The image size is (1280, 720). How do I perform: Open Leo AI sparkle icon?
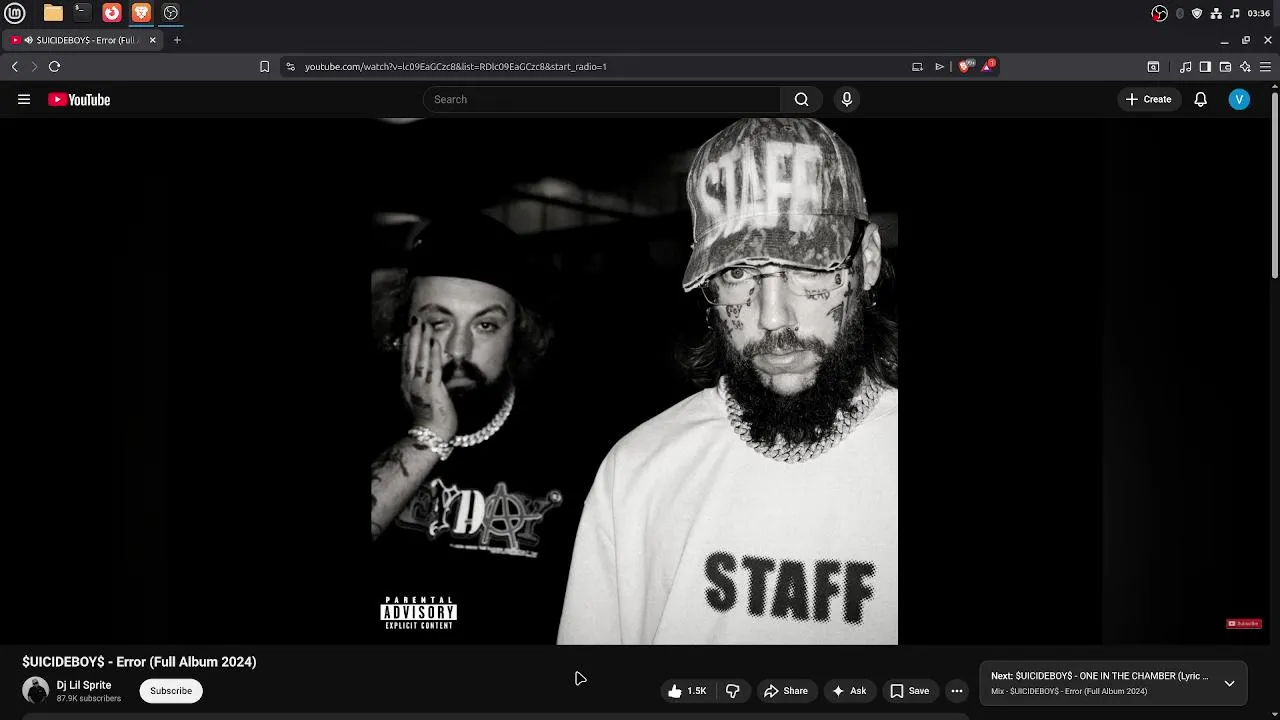(x=1245, y=66)
